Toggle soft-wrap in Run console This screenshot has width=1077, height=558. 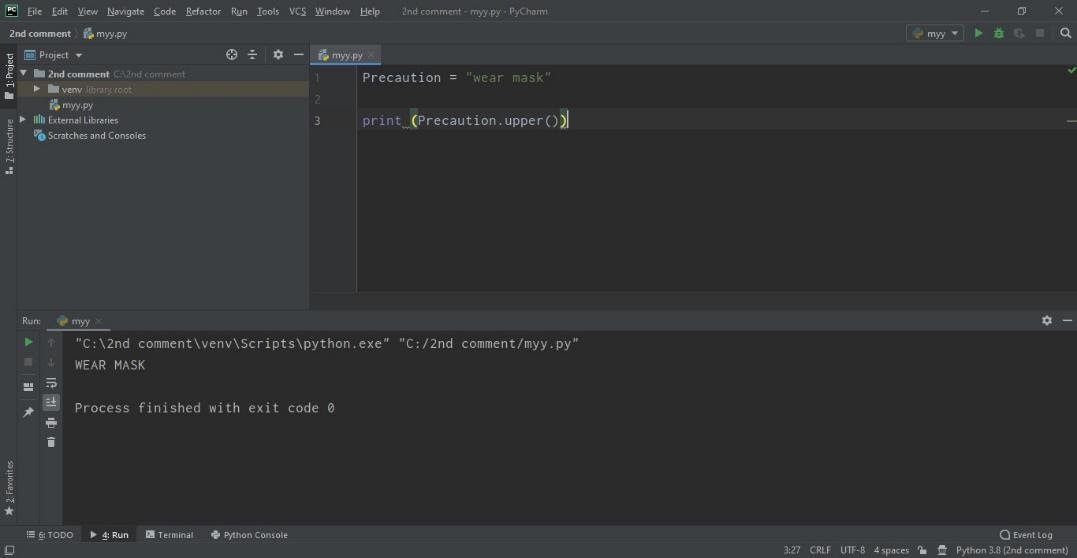tap(51, 383)
